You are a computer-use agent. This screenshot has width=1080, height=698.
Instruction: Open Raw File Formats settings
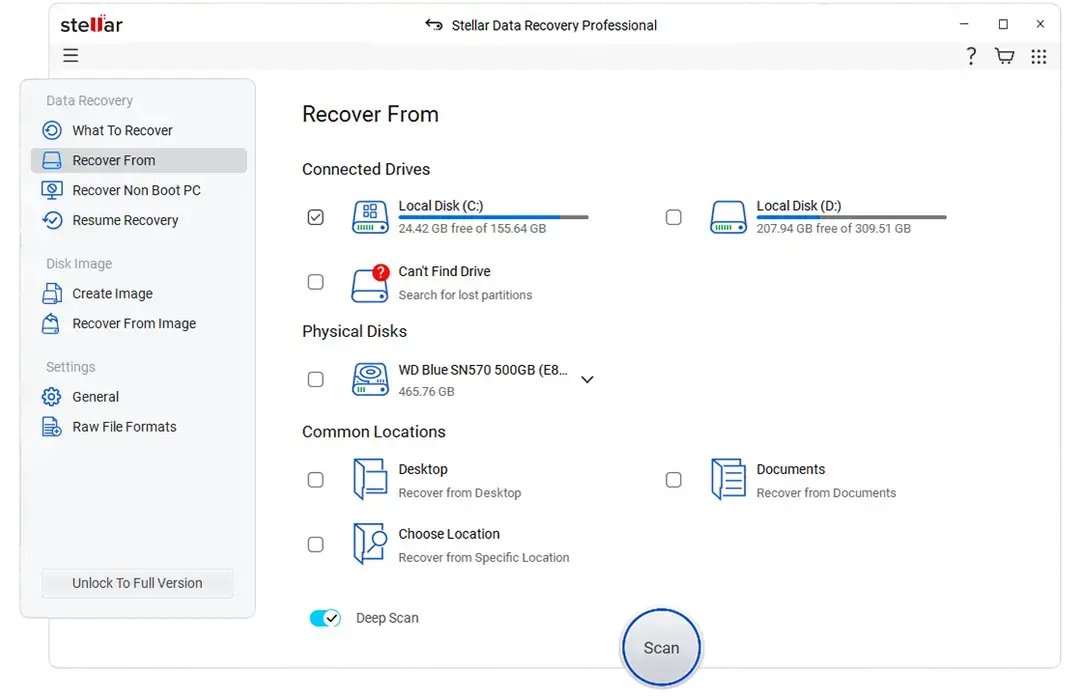tap(124, 427)
